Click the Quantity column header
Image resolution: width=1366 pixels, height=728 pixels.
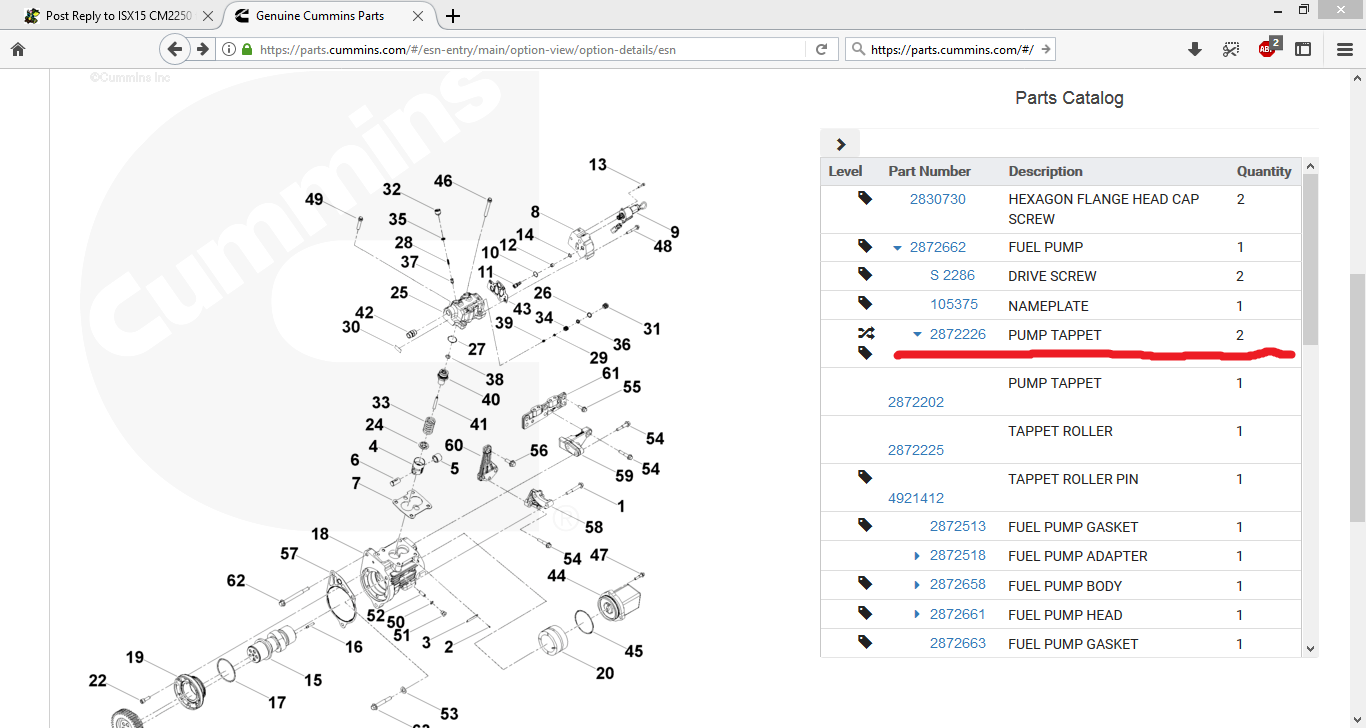[1264, 171]
